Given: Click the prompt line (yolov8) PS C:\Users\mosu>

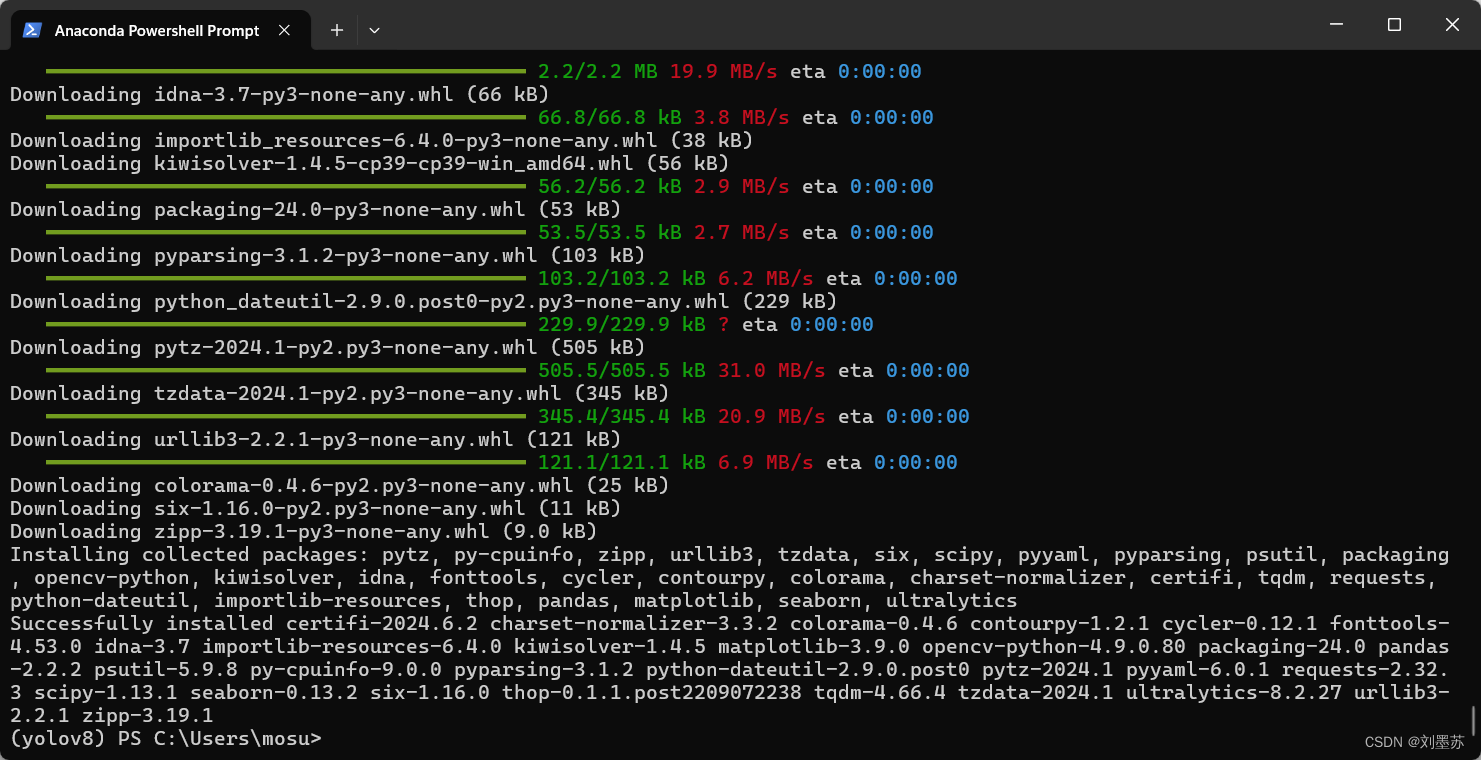Looking at the screenshot, I should 166,739.
